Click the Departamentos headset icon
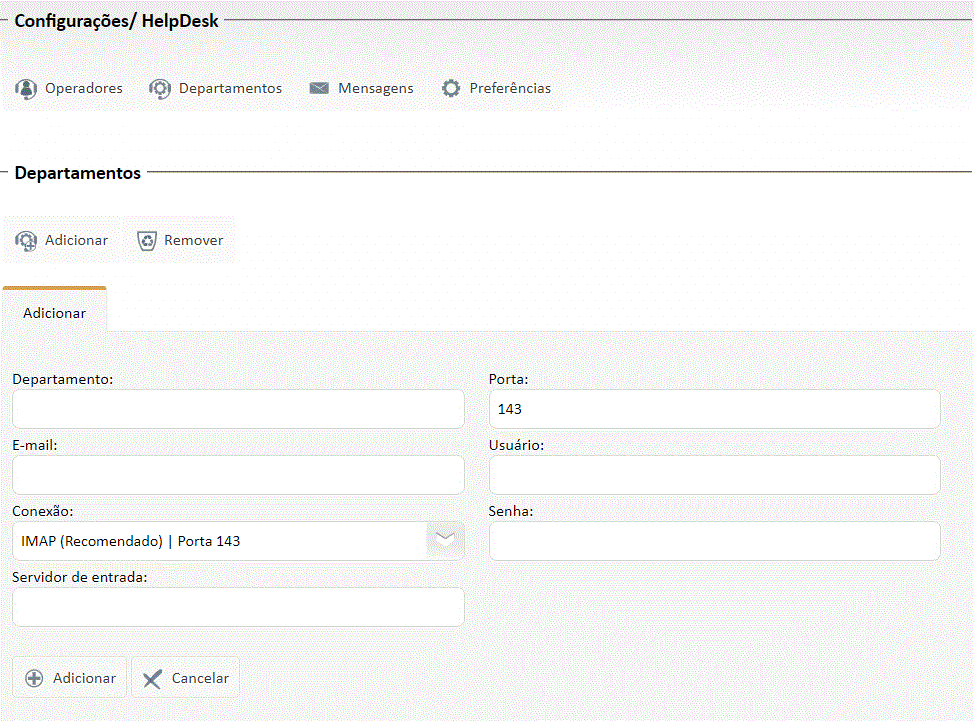Viewport: 974px width, 721px height. pos(160,89)
